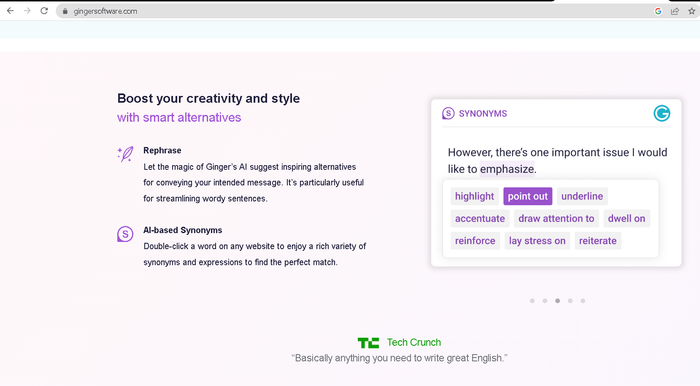Screen dimensions: 700x386
Task: Click the 'SYNONYMS' panel title
Action: (x=483, y=114)
